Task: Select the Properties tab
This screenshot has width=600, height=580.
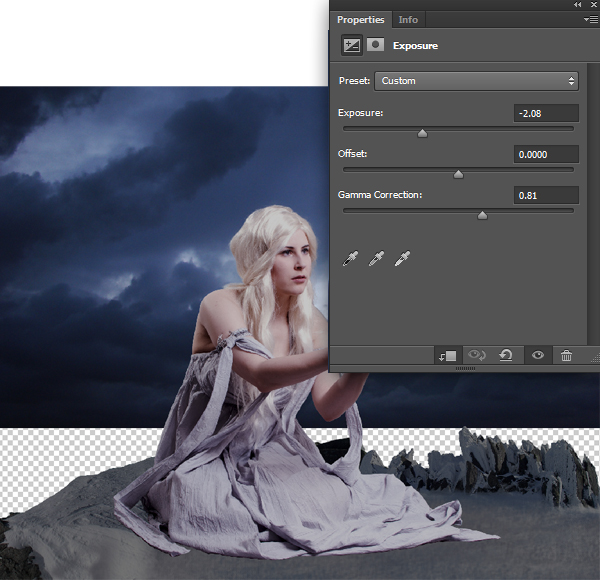Action: click(360, 19)
